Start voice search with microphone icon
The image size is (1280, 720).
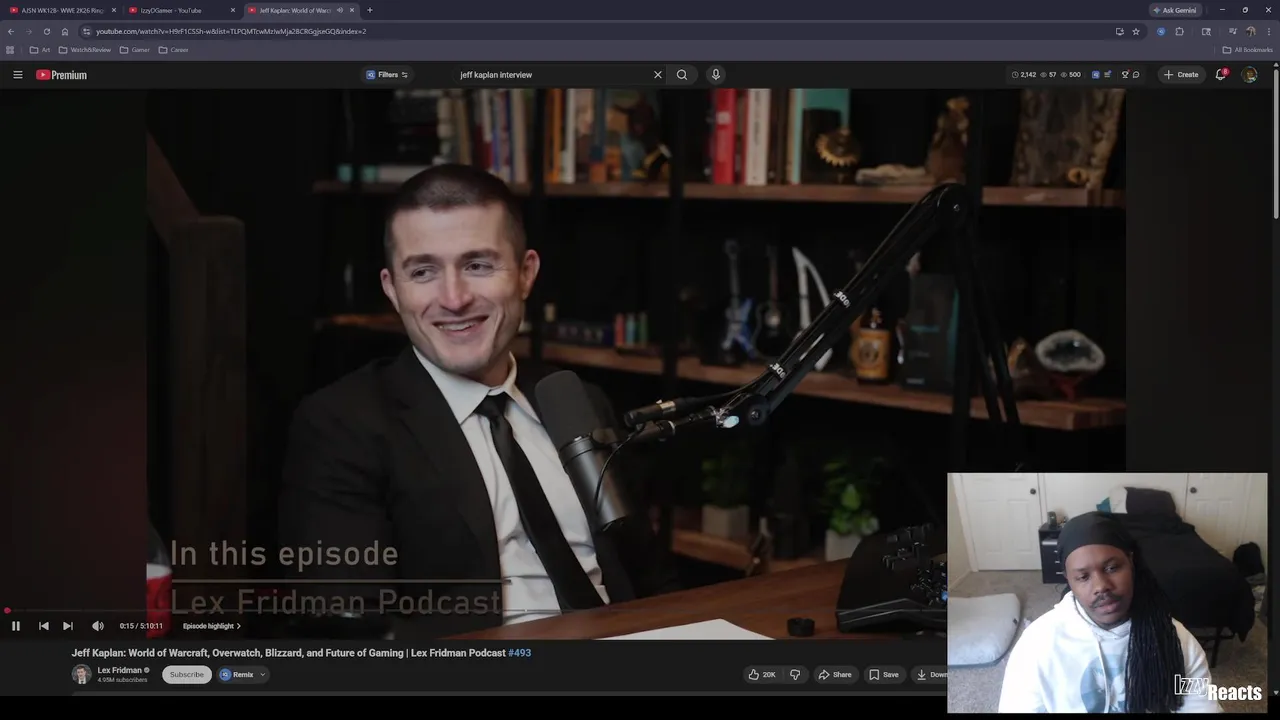716,75
